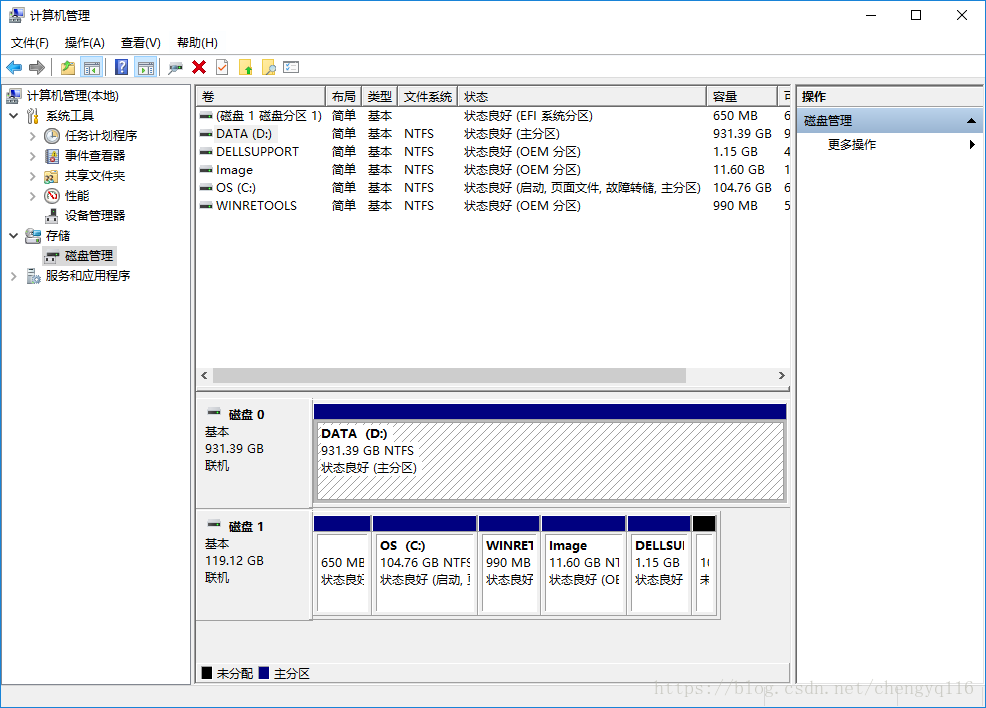The image size is (986, 708).
Task: Click the Storage (存储) node icon
Action: [33, 236]
